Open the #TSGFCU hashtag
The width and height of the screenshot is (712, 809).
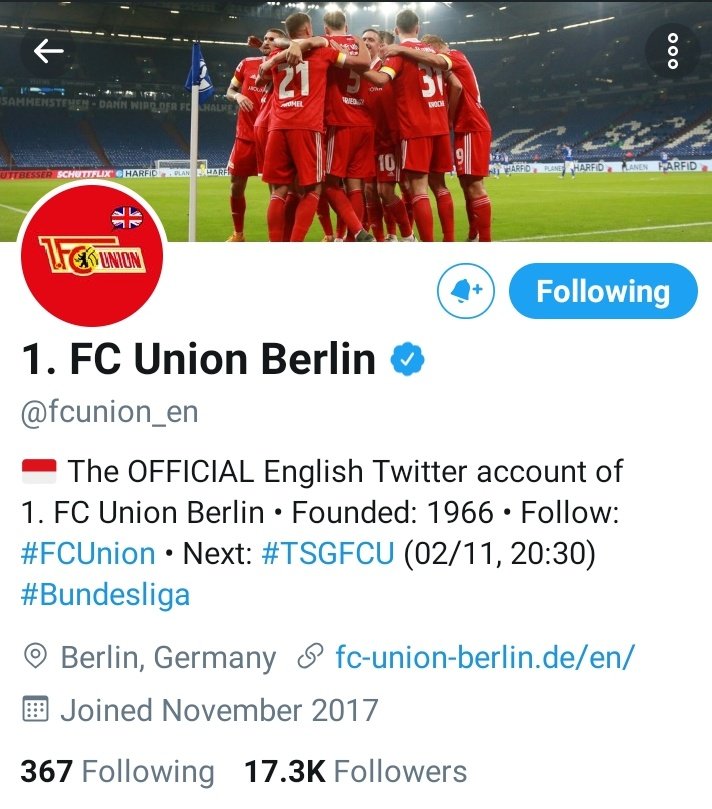click(328, 554)
